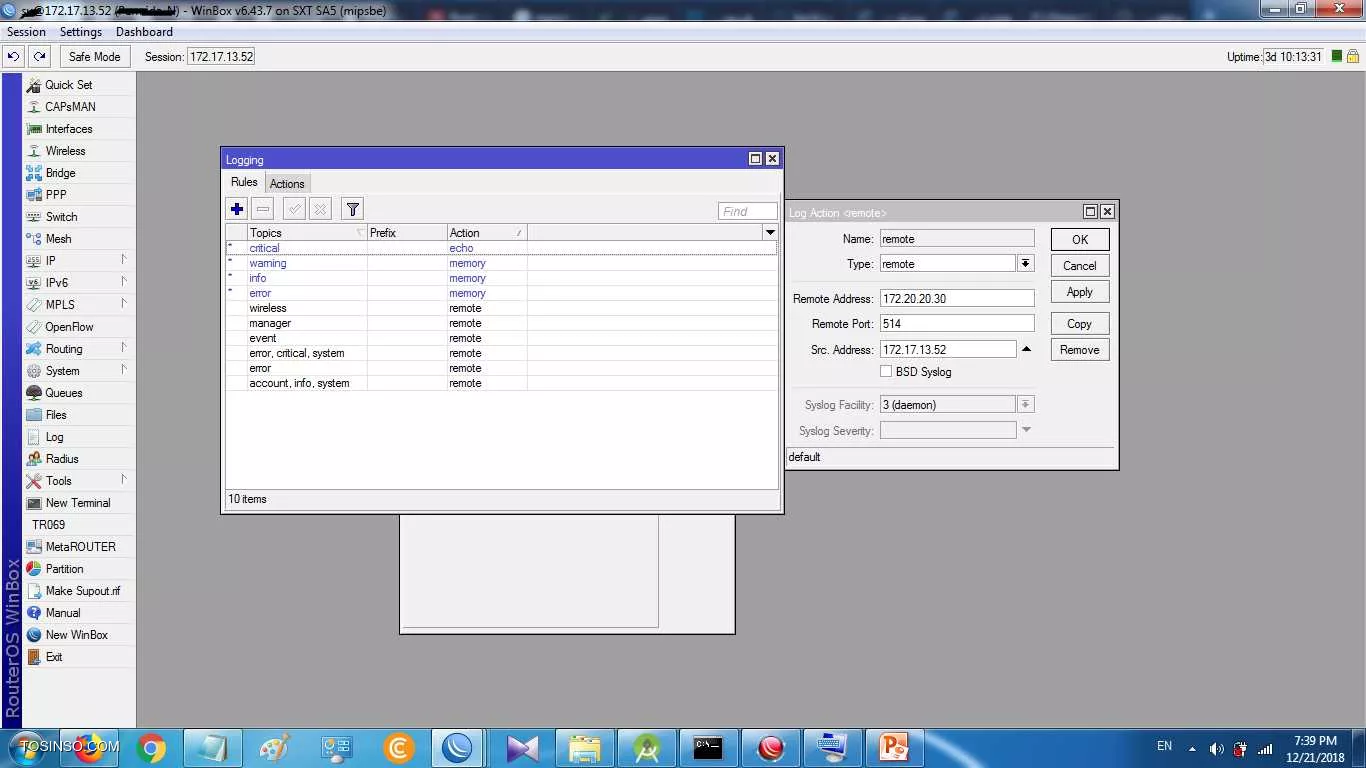Open MetaROUTER section
Image resolution: width=1366 pixels, height=768 pixels.
tap(80, 547)
